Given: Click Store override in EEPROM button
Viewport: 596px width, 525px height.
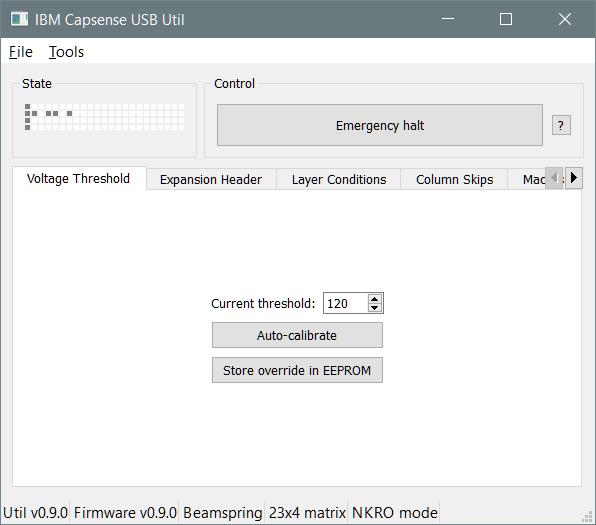Looking at the screenshot, I should coord(297,370).
